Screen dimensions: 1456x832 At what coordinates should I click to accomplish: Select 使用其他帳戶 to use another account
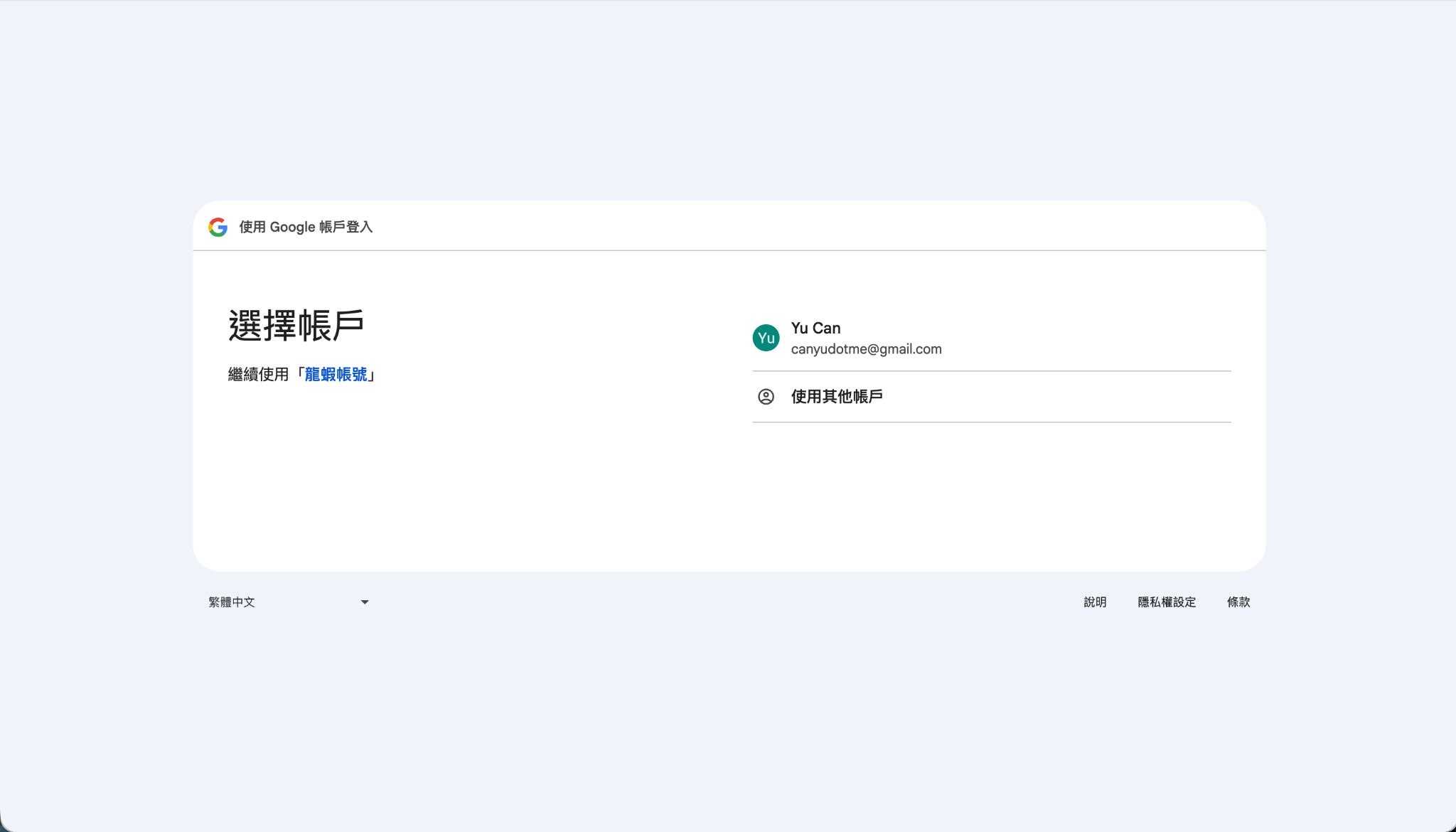[x=837, y=397]
